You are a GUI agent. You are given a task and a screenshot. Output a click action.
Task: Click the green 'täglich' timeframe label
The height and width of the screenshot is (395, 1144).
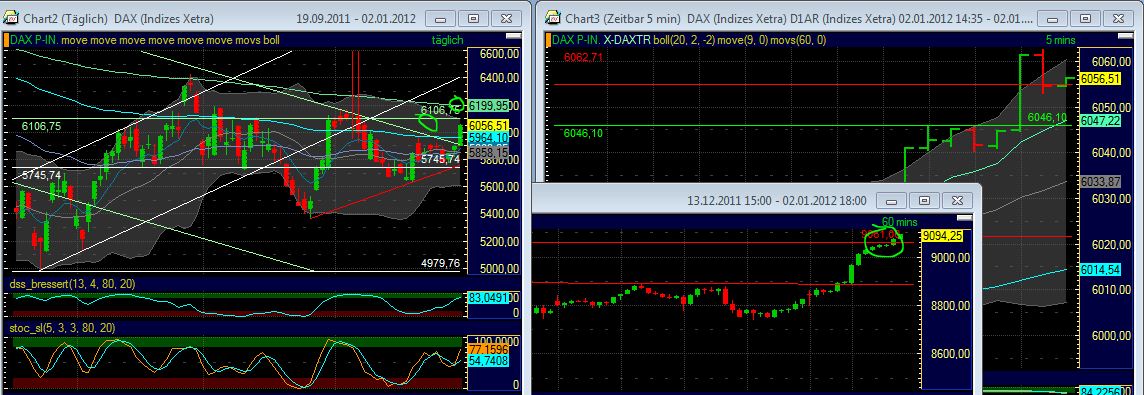[447, 40]
